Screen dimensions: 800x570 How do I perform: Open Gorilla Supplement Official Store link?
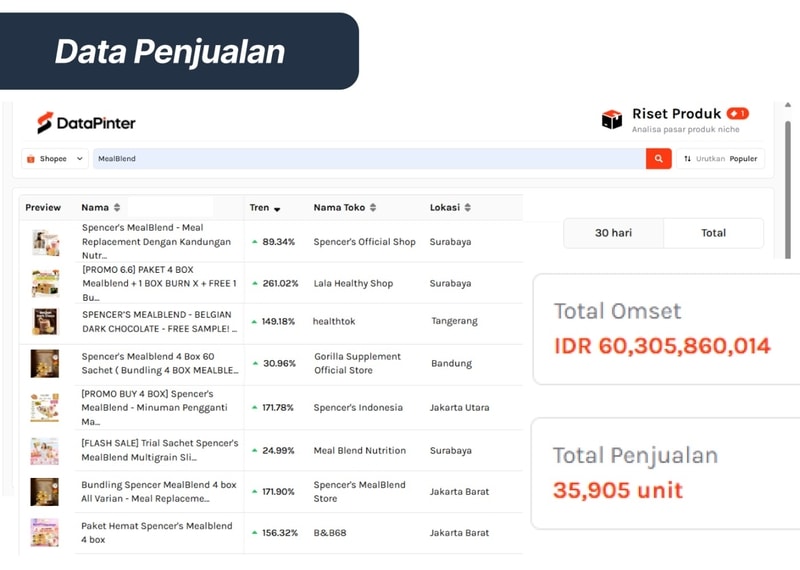click(357, 363)
